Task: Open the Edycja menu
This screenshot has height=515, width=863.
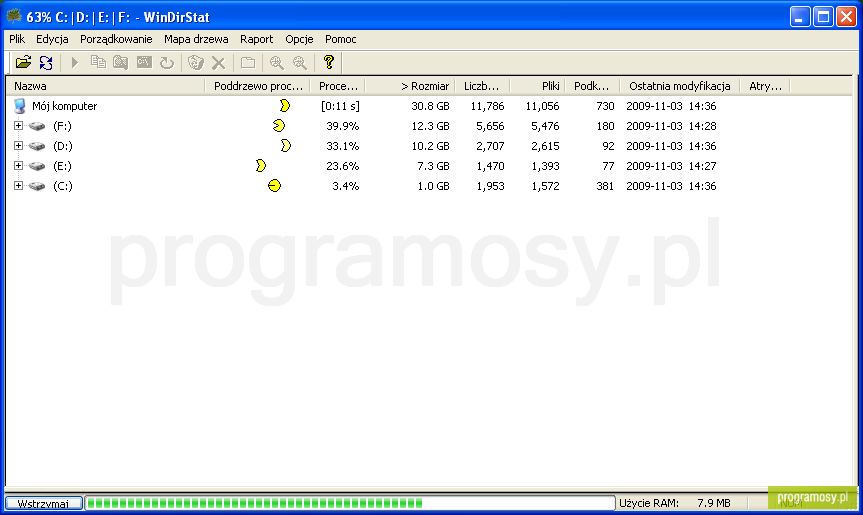Action: point(52,39)
